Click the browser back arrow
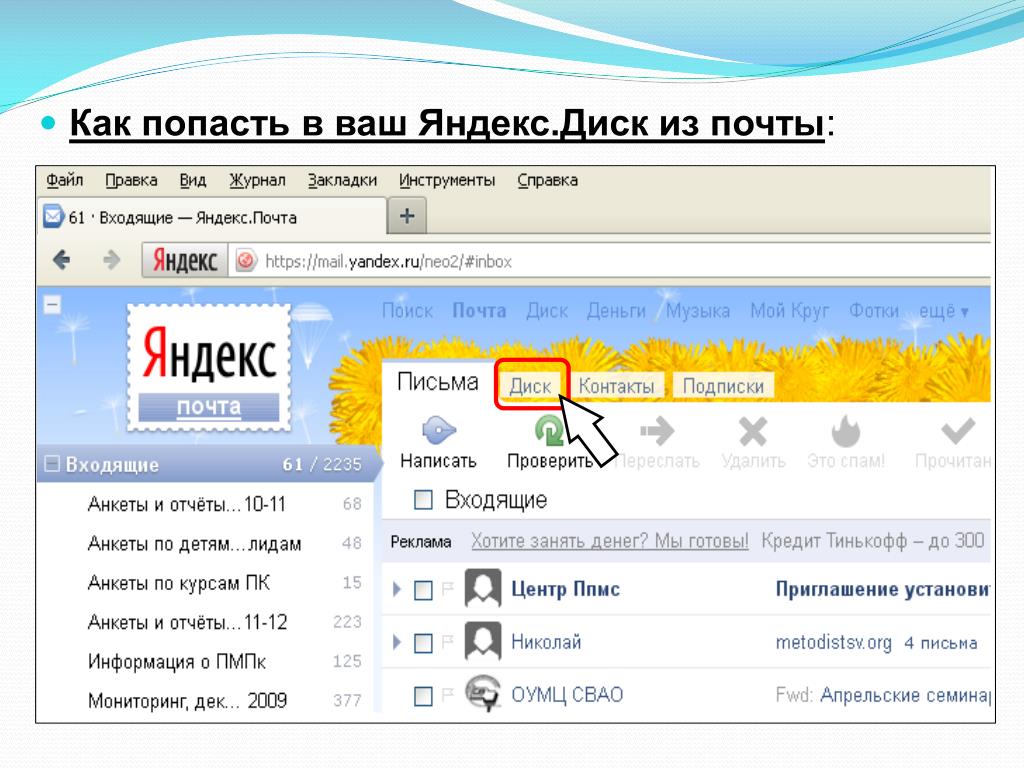This screenshot has width=1024, height=768. pyautogui.click(x=62, y=260)
